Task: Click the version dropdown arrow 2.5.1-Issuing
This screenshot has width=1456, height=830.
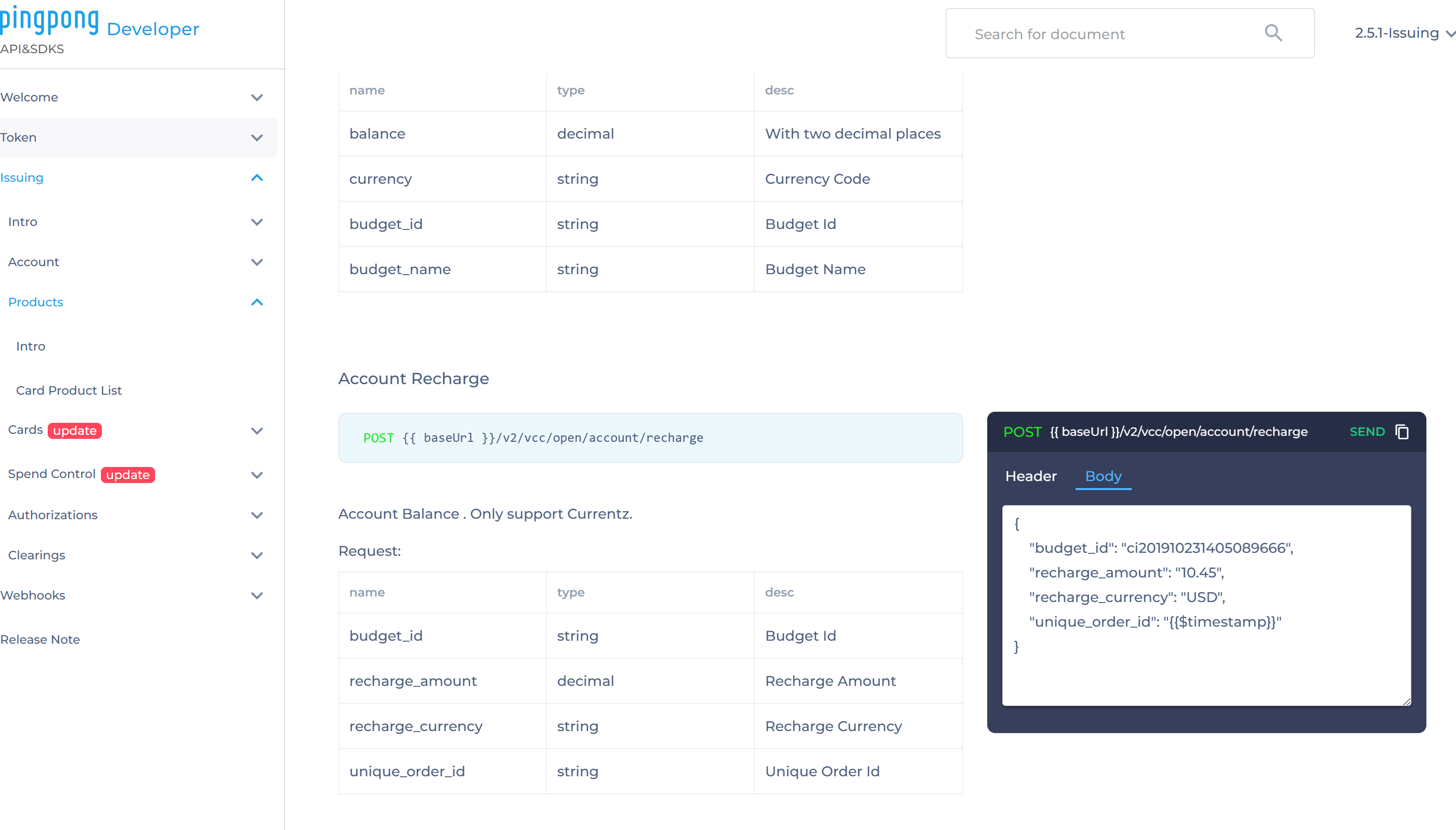Action: [x=1449, y=34]
